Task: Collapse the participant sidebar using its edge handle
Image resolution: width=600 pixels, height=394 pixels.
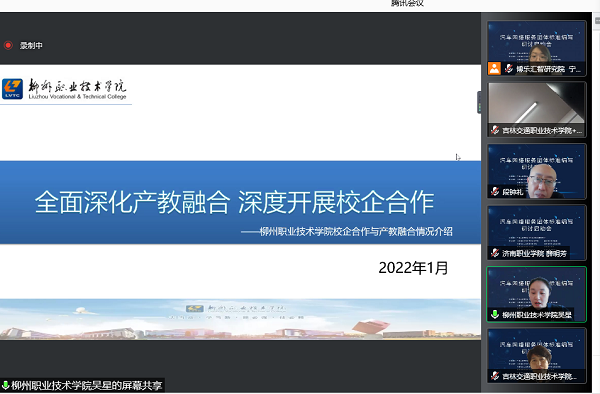Action: tap(479, 103)
